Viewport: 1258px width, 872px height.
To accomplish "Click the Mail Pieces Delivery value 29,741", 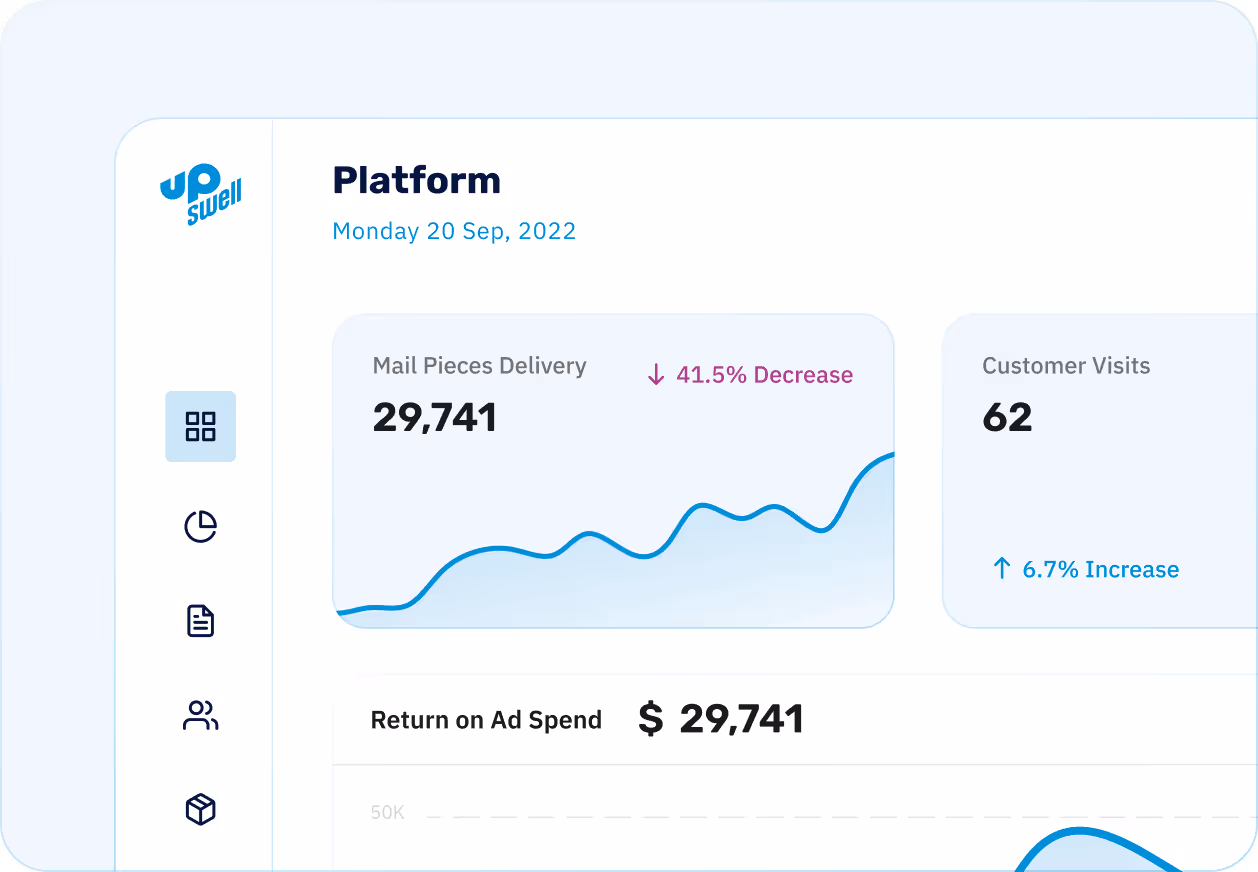I will coord(435,417).
